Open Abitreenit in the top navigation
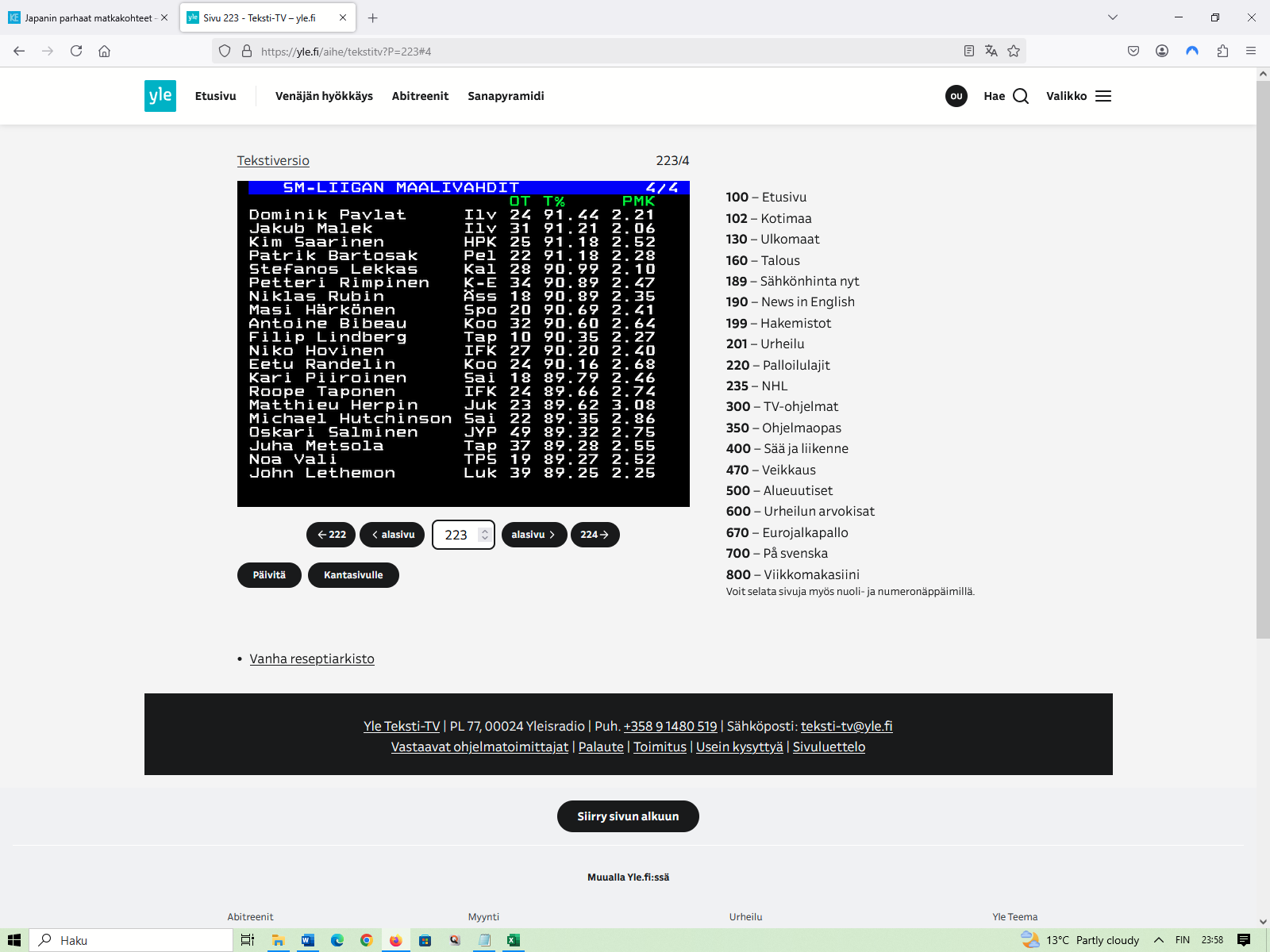This screenshot has width=1270, height=952. pos(420,96)
